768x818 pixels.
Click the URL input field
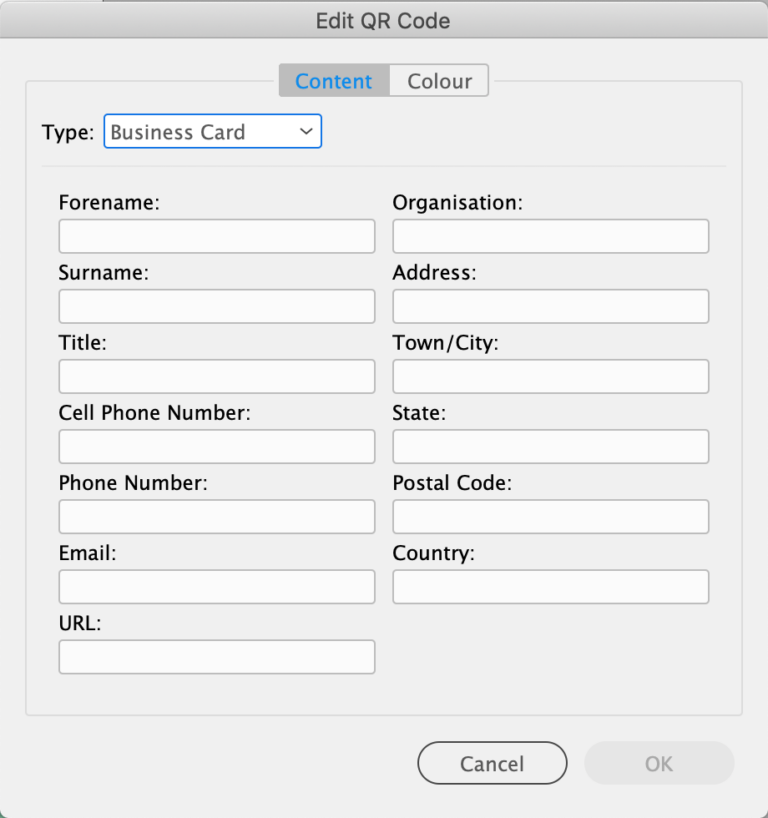click(217, 657)
